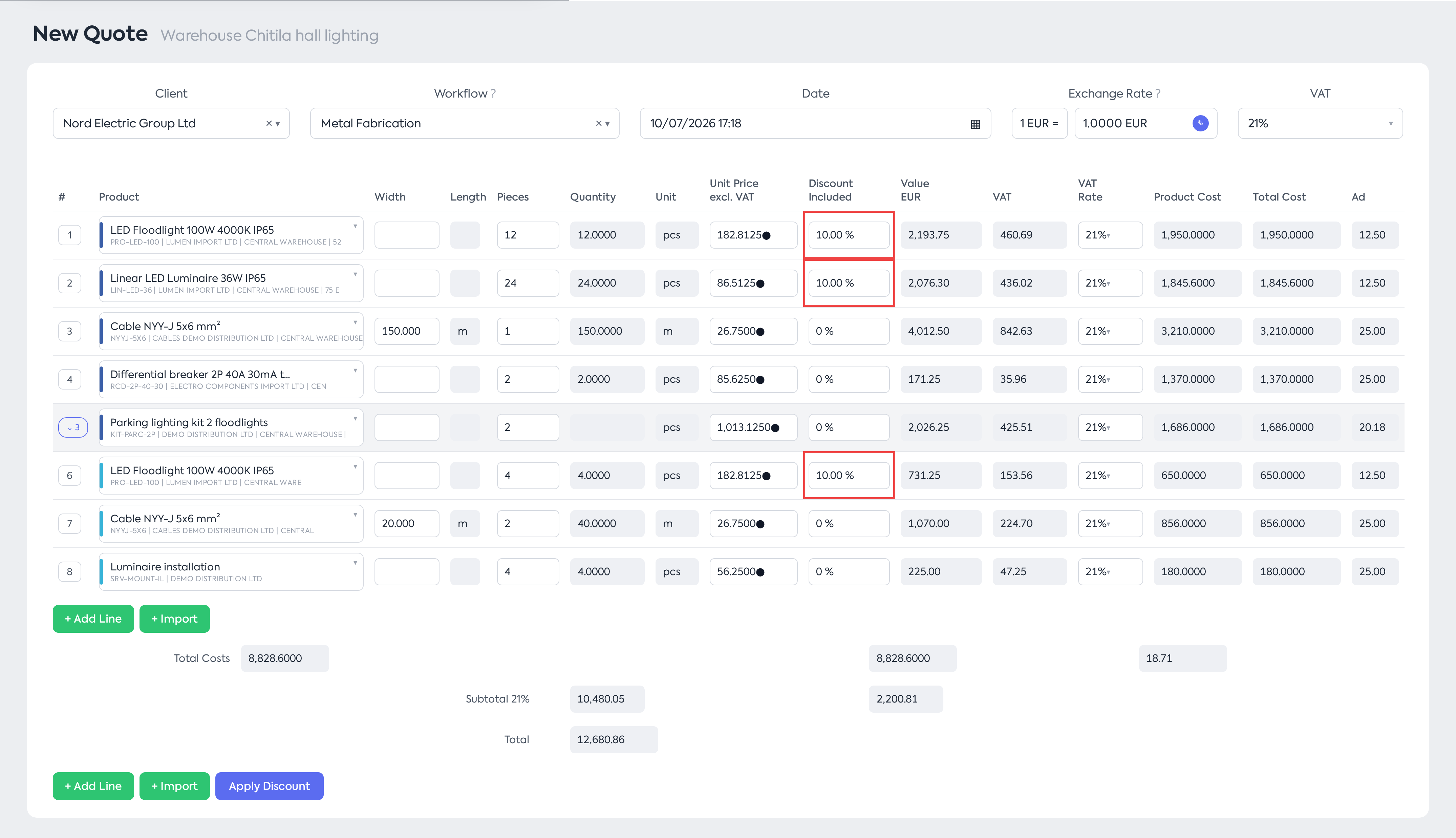Open product dropdown for Luminaire installation row
1456x838 pixels.
click(355, 563)
